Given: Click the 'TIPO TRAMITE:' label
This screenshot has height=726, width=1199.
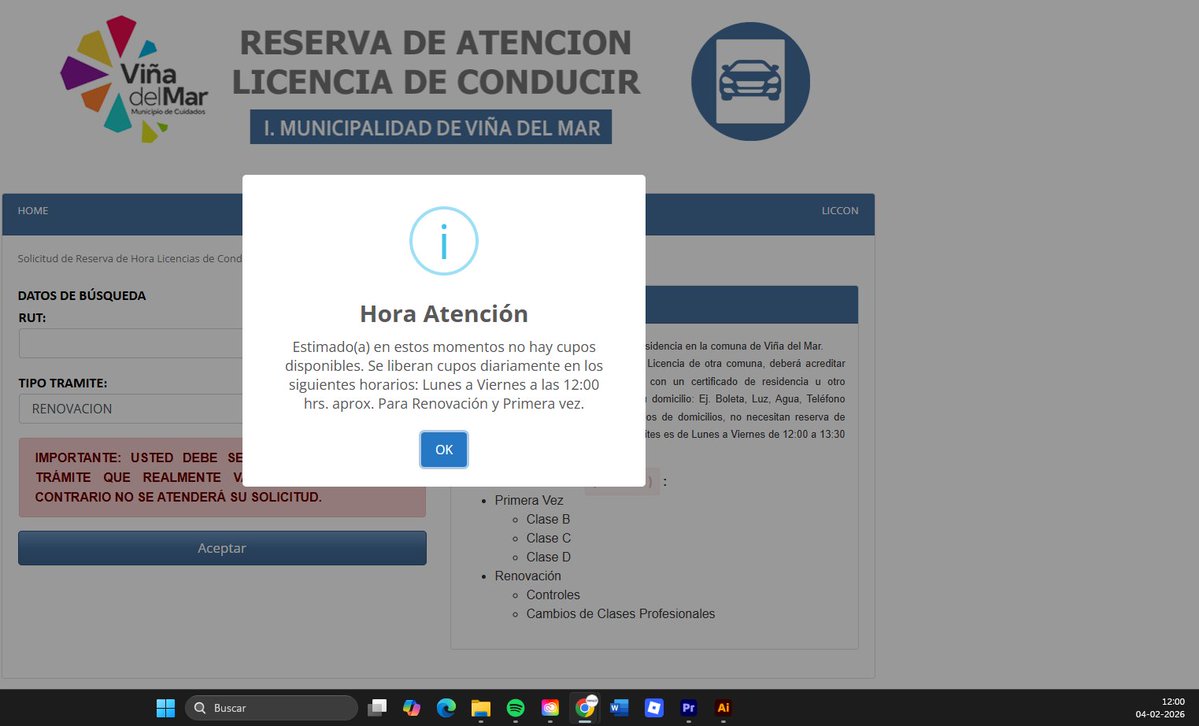Looking at the screenshot, I should 63,383.
